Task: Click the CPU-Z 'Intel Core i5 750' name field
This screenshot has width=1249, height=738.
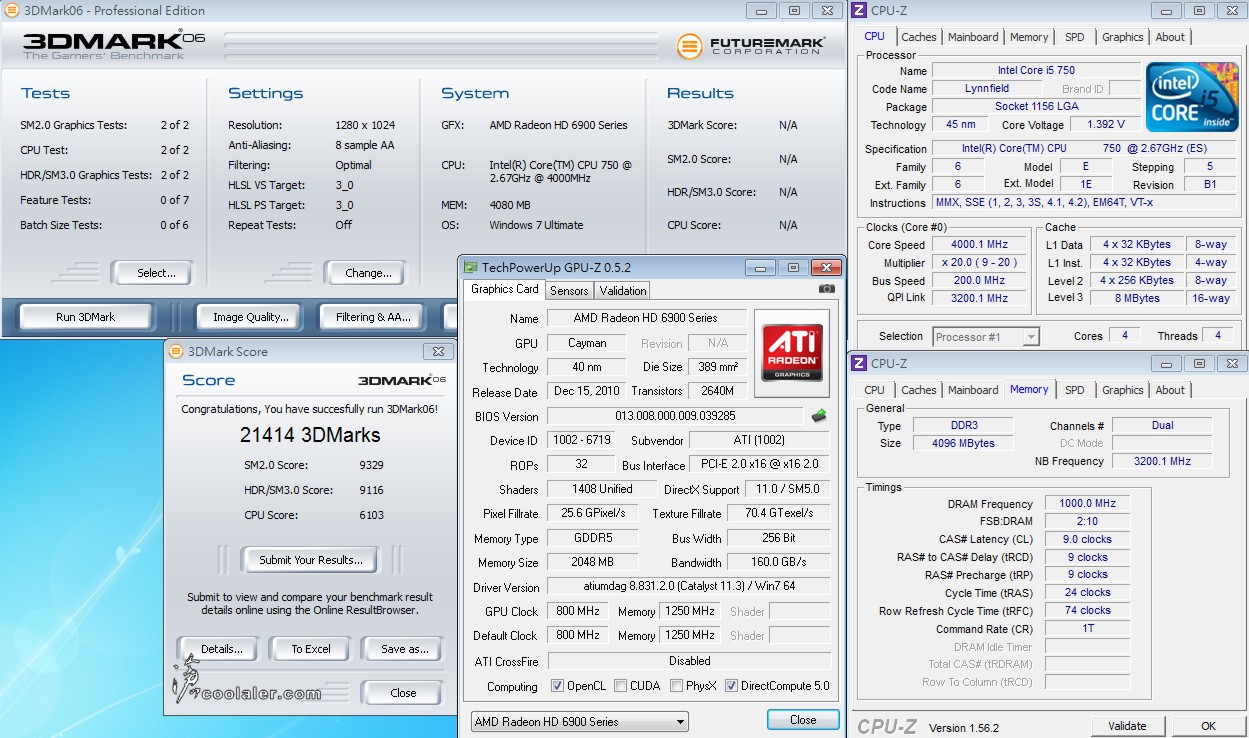Action: [x=1035, y=70]
